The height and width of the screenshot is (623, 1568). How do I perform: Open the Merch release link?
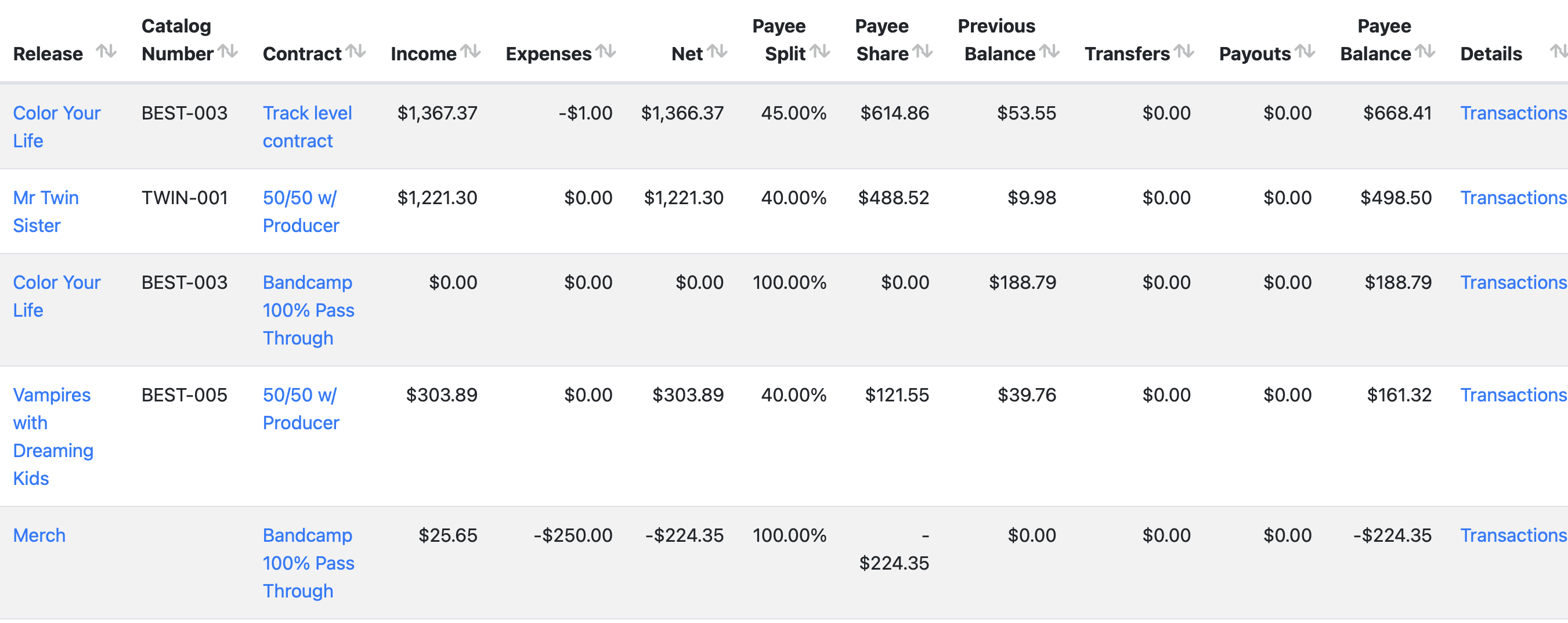tap(39, 535)
